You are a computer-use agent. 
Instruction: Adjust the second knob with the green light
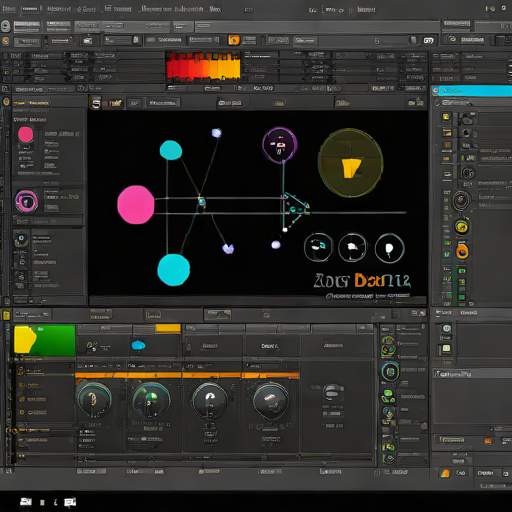pyautogui.click(x=151, y=400)
